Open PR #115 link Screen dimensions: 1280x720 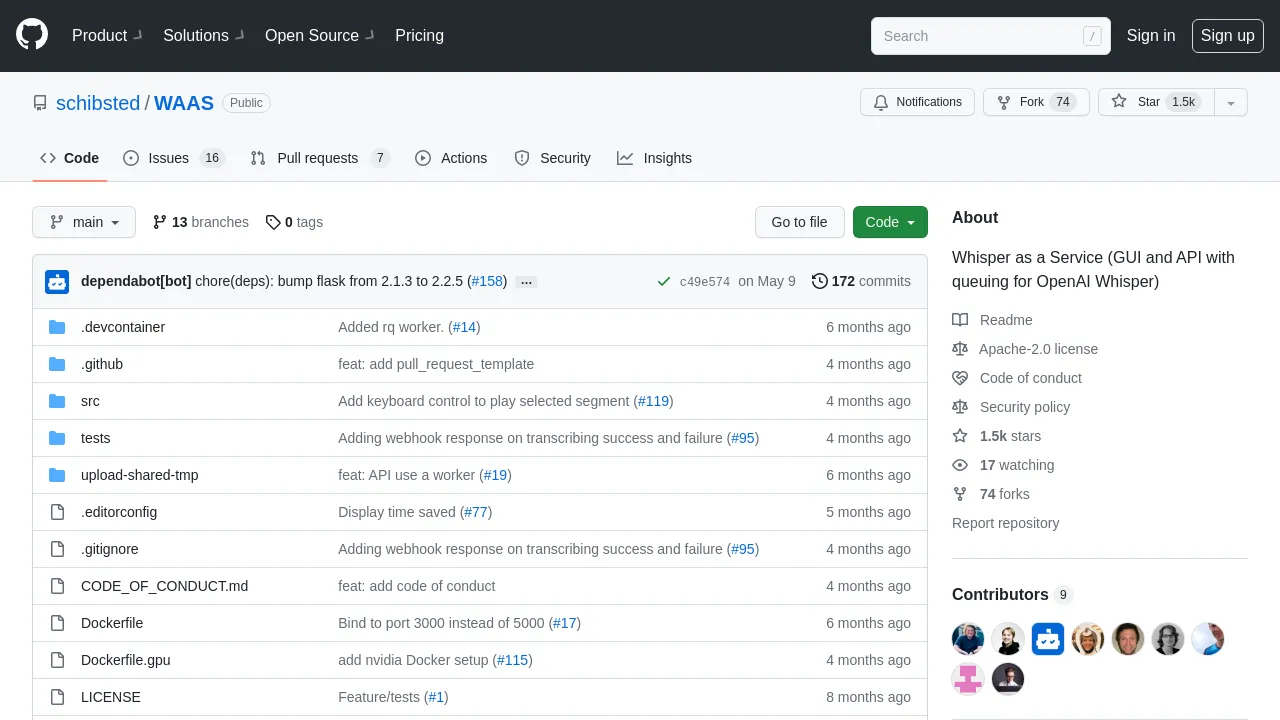coord(512,660)
